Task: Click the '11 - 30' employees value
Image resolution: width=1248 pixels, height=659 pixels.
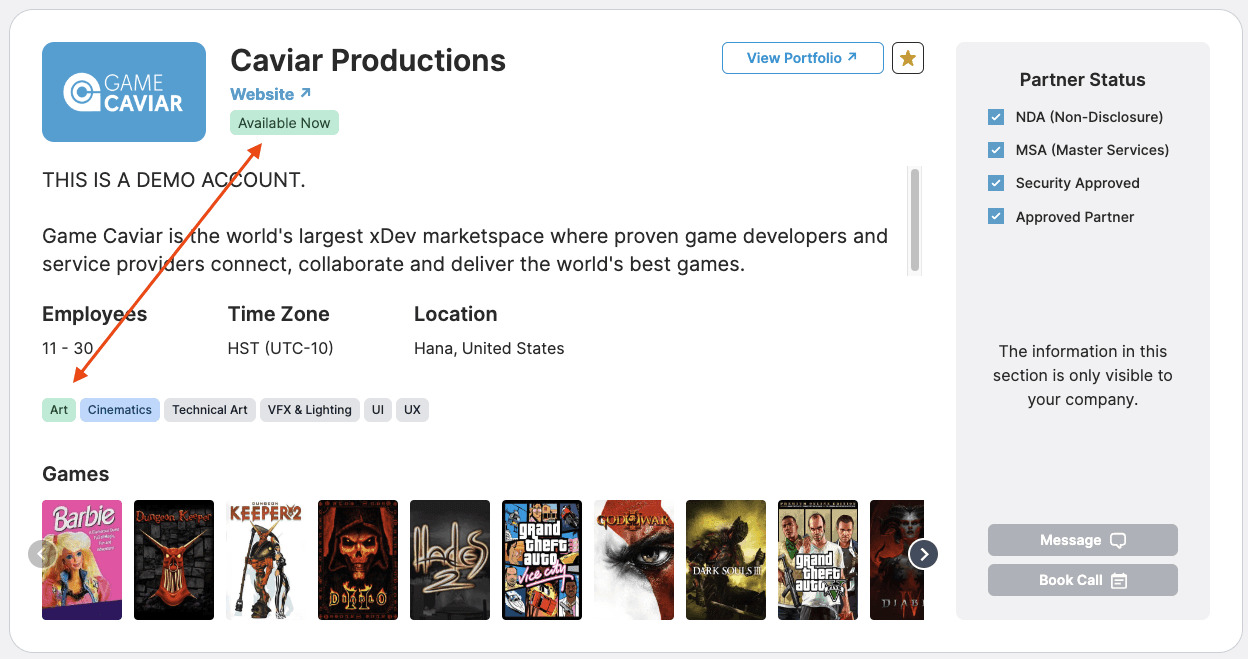Action: coord(67,348)
